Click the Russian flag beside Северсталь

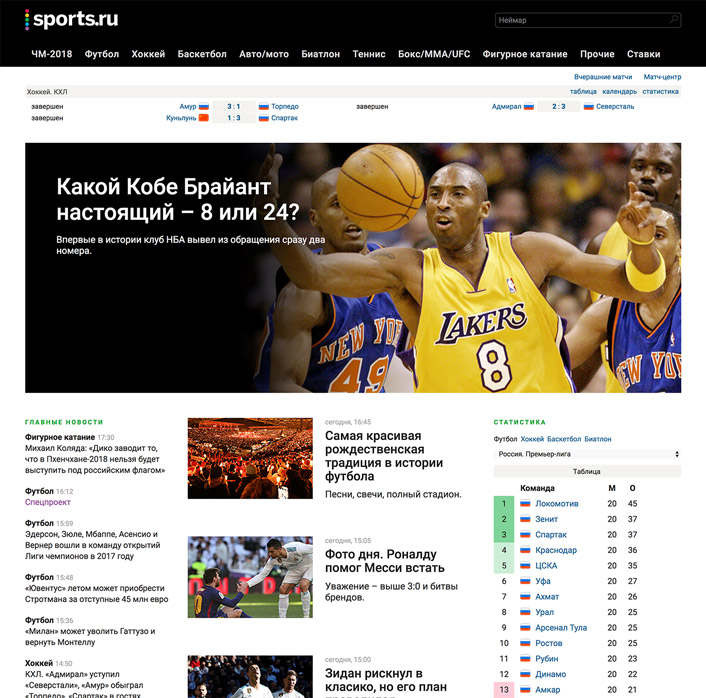(588, 107)
